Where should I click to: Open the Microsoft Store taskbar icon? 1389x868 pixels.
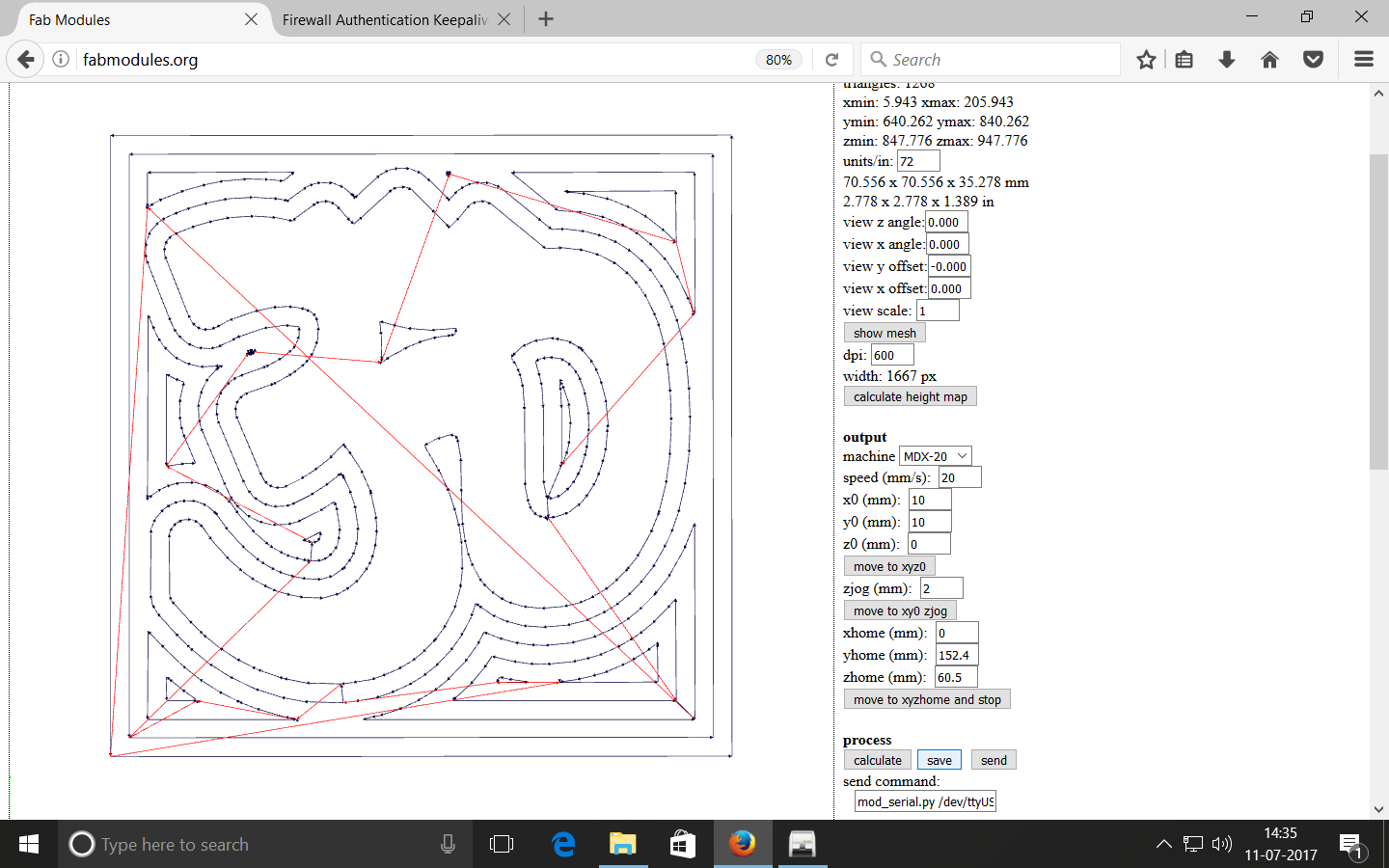[683, 844]
